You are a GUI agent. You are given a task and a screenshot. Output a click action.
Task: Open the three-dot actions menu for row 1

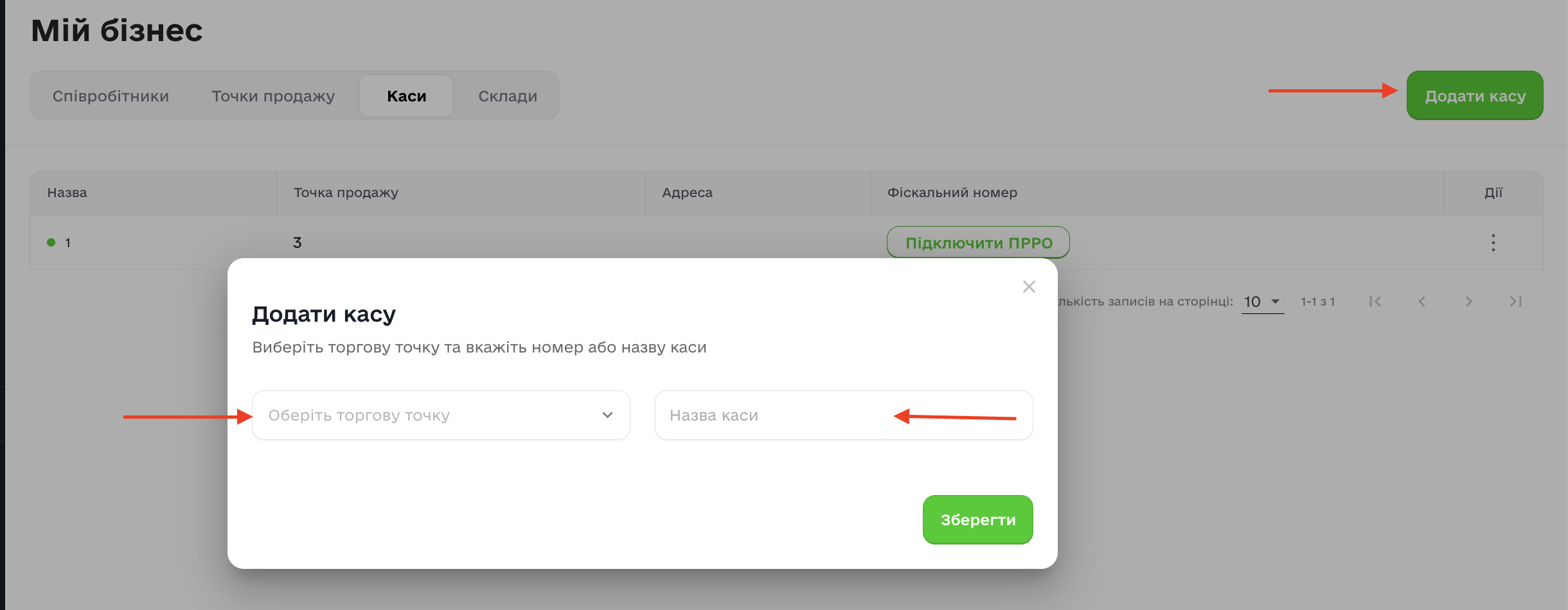1493,243
